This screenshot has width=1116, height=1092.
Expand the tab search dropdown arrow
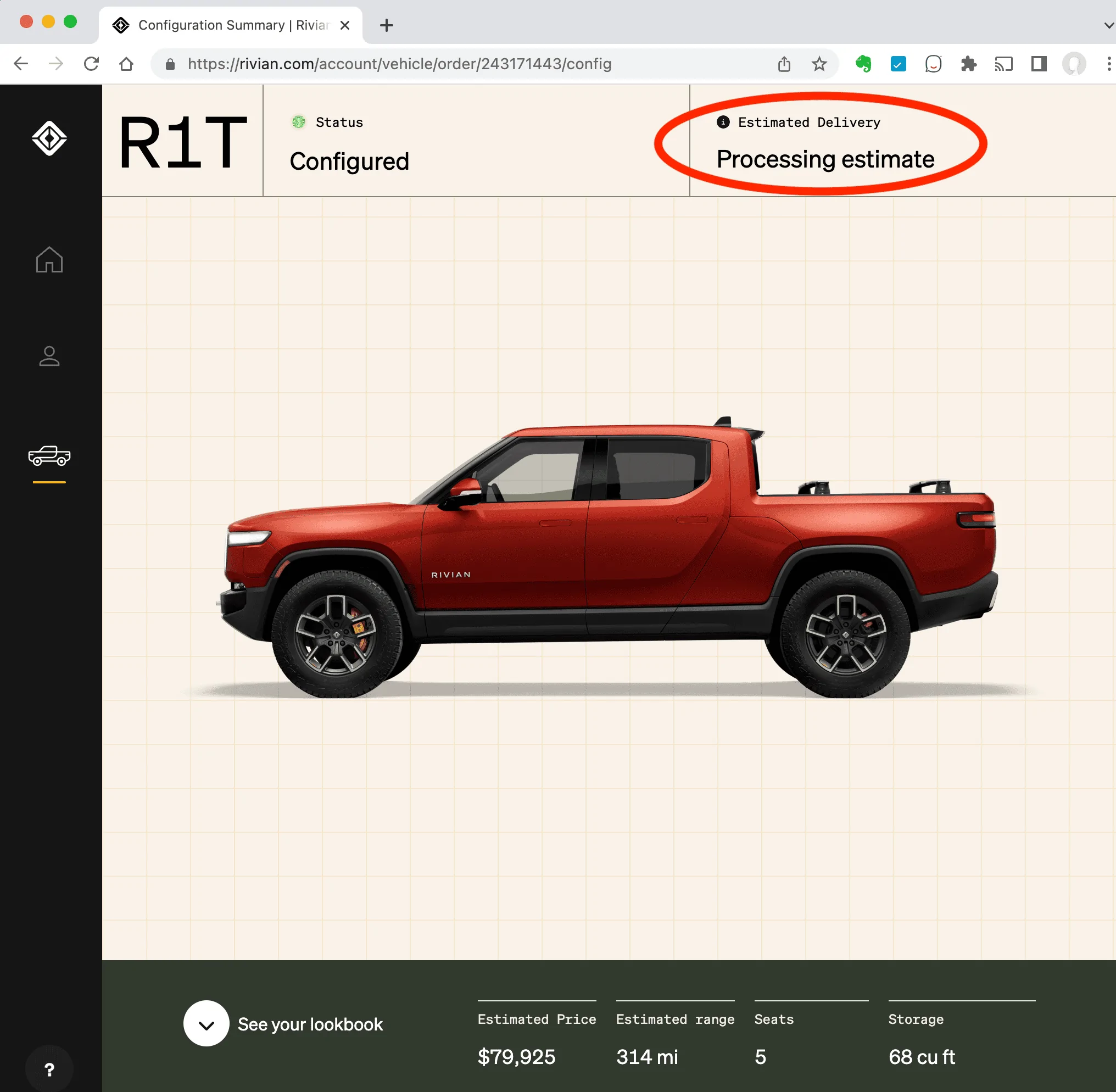pos(1108,25)
